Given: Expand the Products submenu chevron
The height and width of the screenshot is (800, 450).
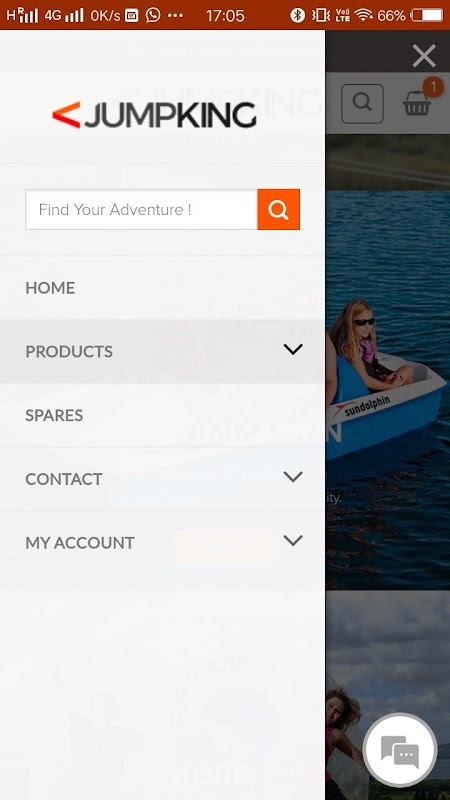Looking at the screenshot, I should (293, 349).
